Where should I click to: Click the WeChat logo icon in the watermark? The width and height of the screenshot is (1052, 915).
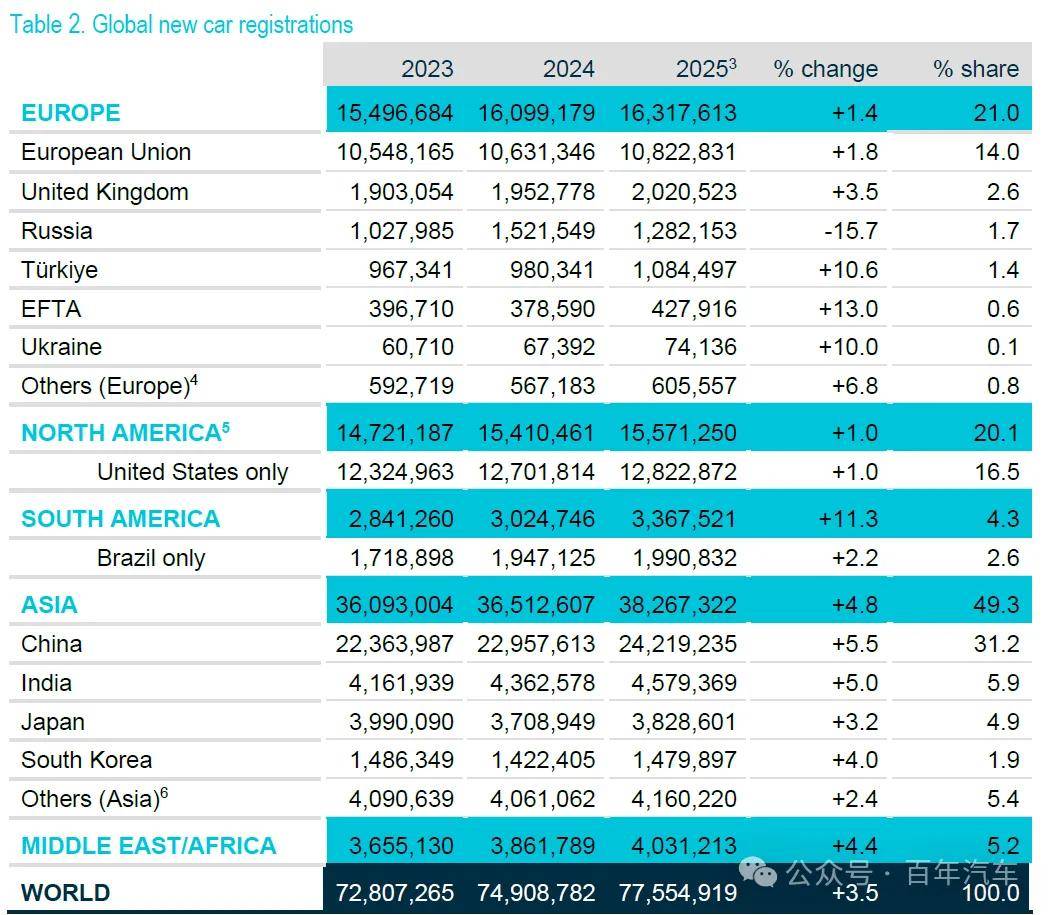tap(757, 873)
